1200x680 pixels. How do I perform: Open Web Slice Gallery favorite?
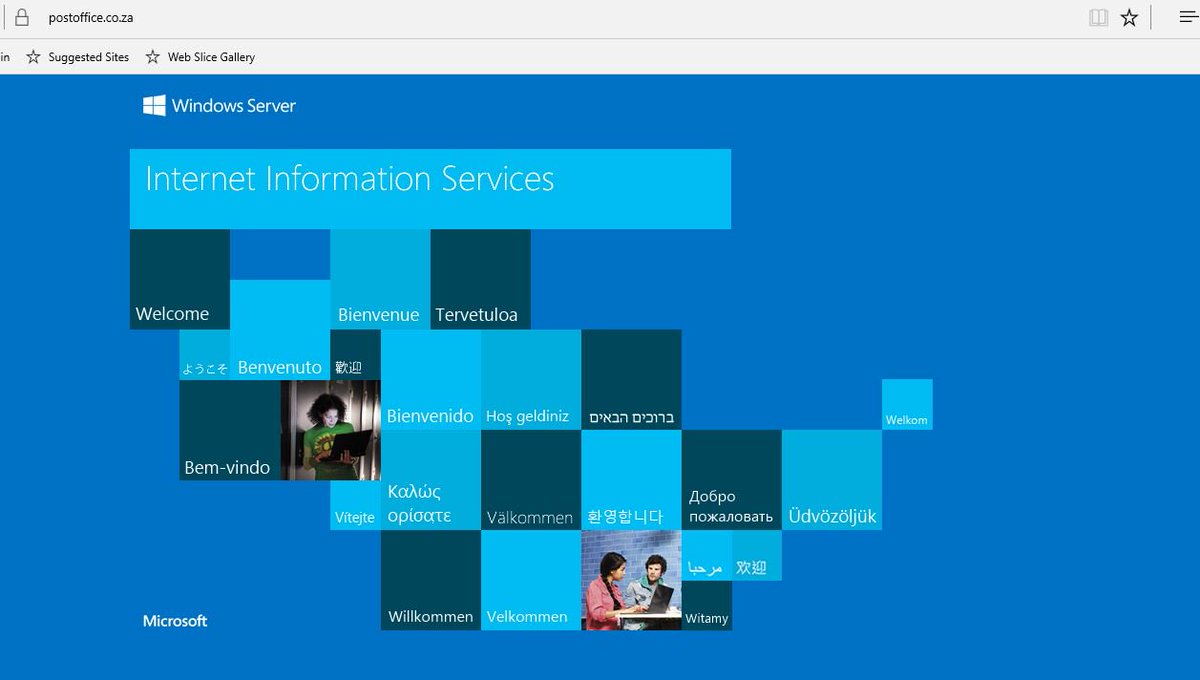tap(200, 57)
